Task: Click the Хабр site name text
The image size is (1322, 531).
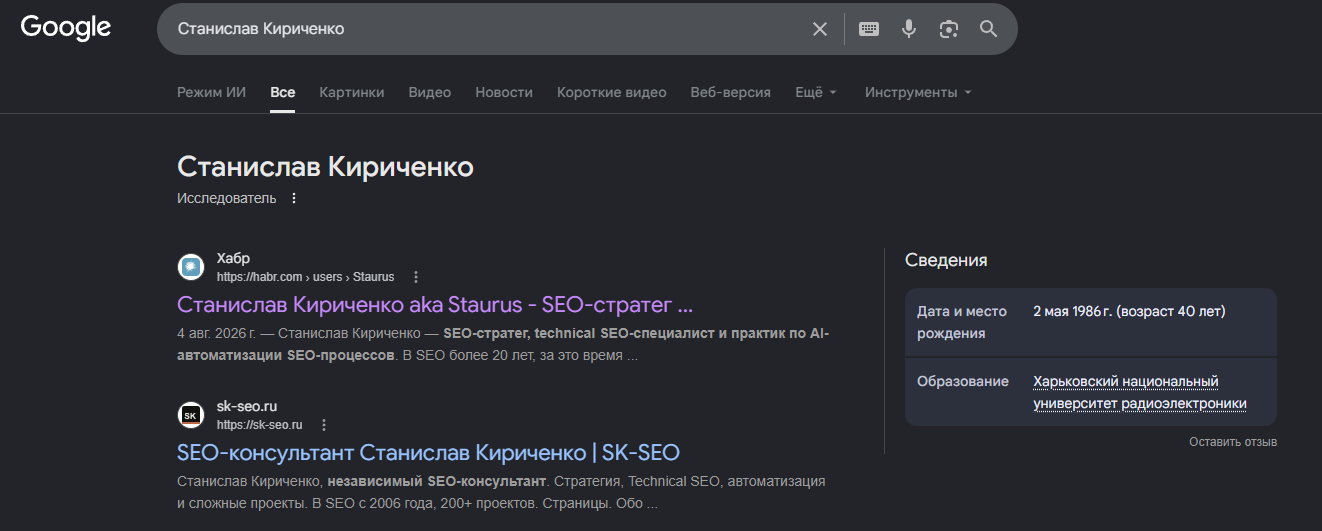Action: point(233,258)
